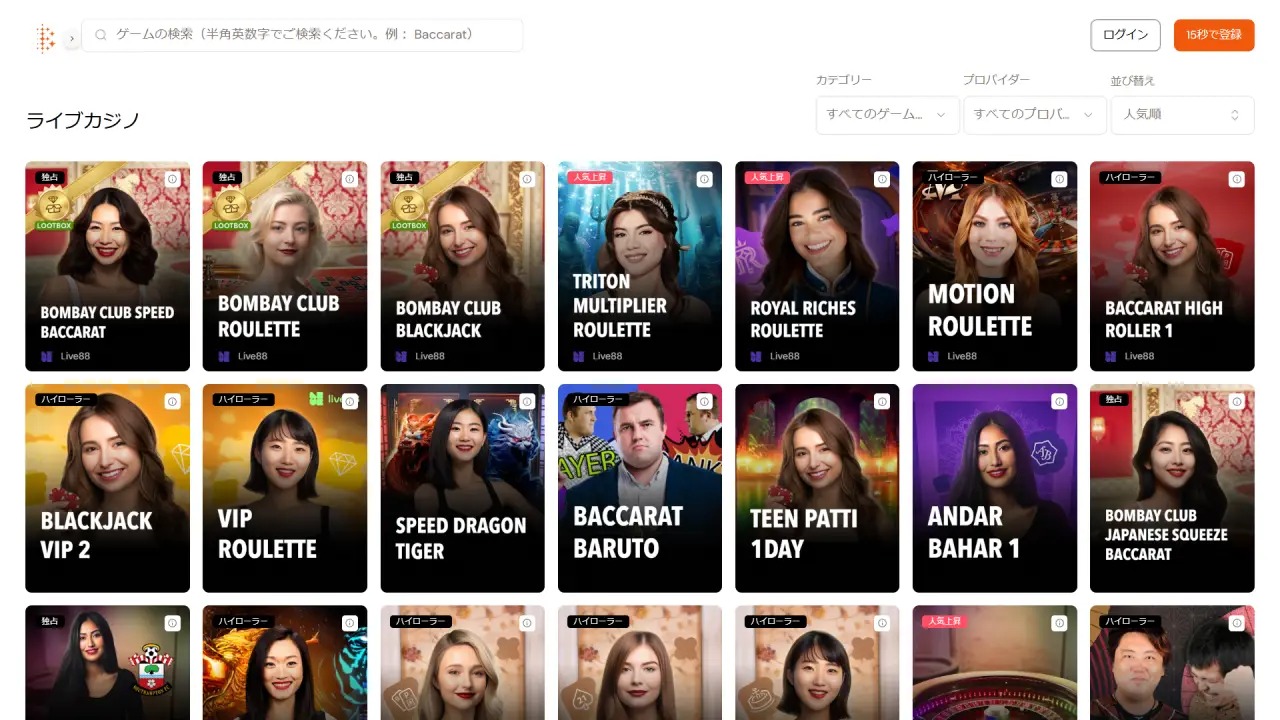Click Live88 provider on Bombay Club Roulette

point(243,356)
